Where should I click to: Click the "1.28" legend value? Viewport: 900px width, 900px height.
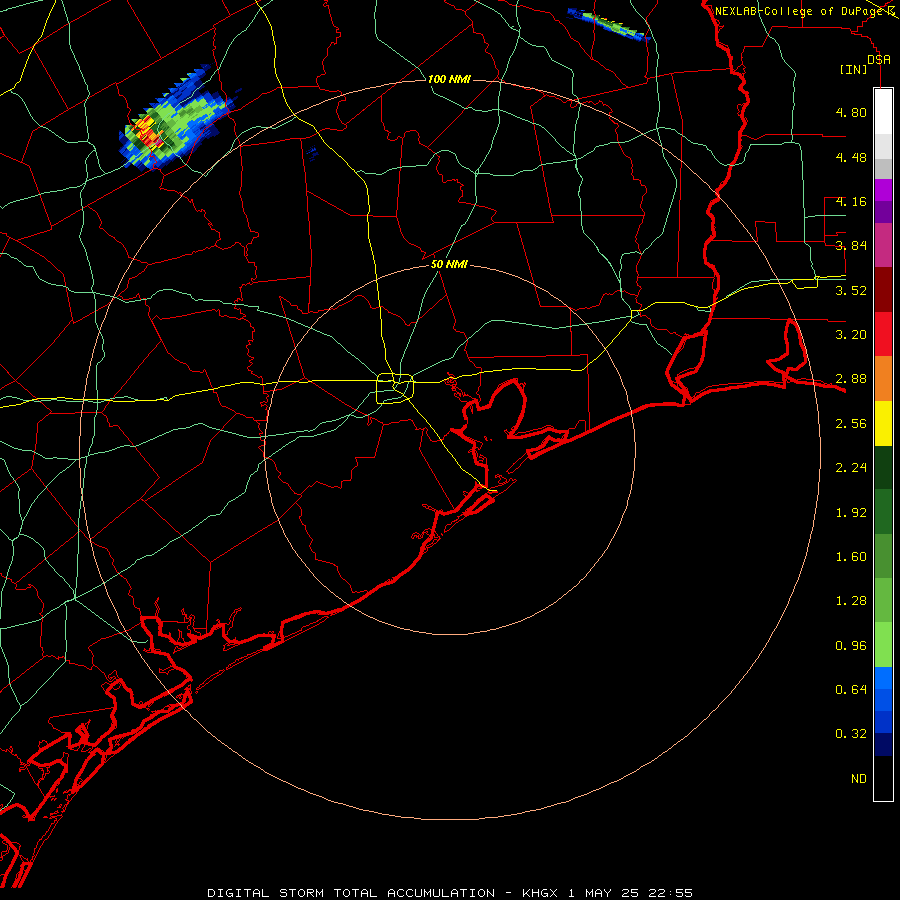click(x=851, y=601)
